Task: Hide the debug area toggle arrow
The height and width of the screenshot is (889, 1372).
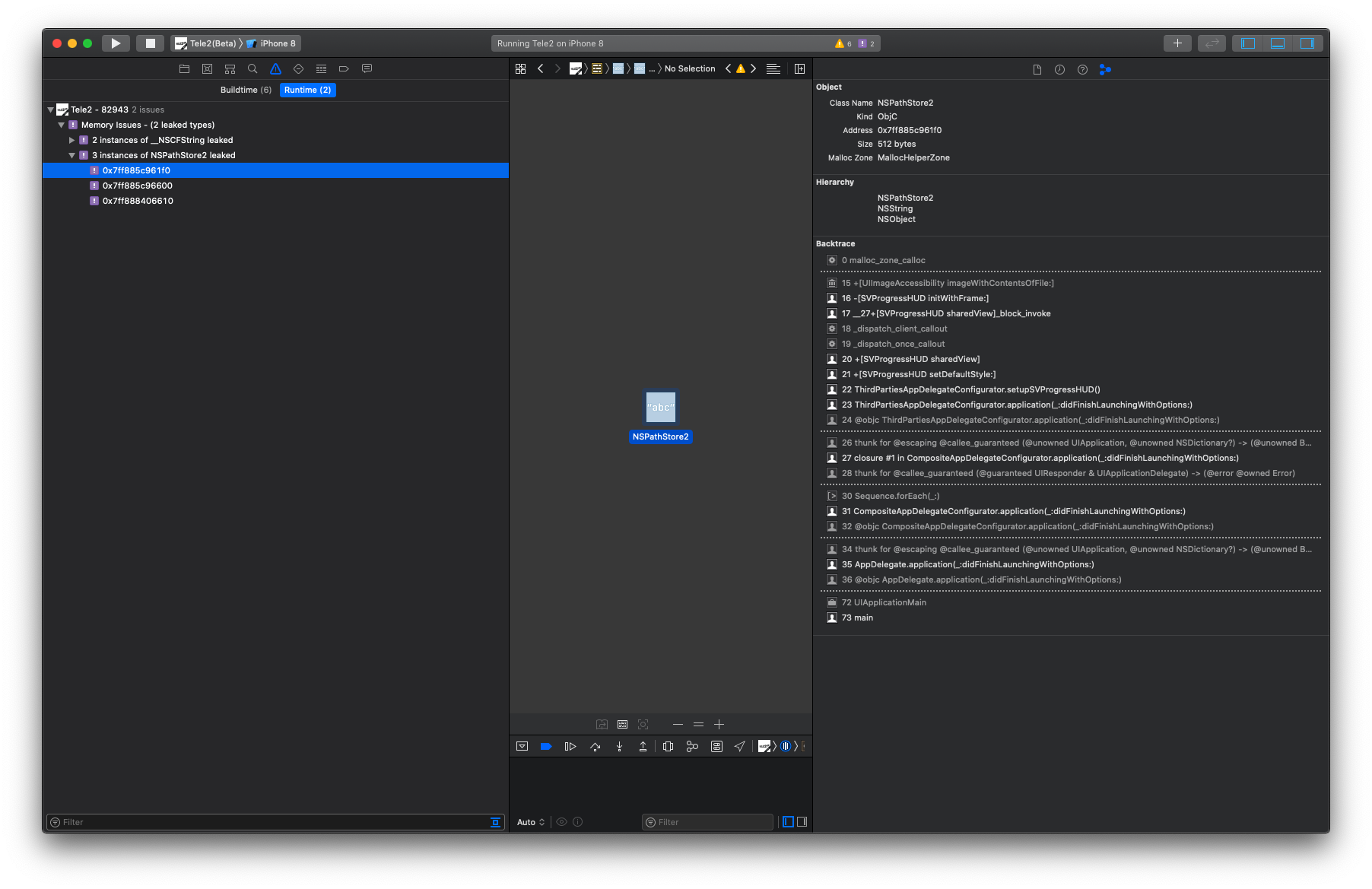Action: tap(522, 747)
